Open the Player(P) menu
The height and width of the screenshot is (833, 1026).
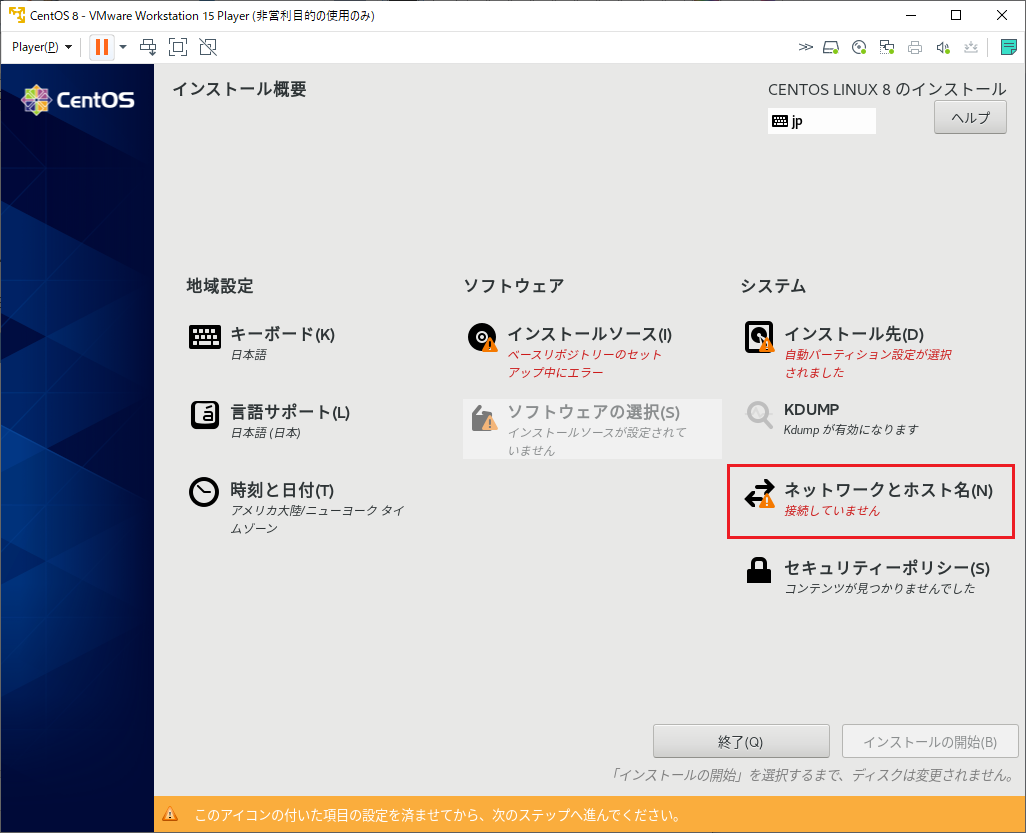tap(38, 47)
